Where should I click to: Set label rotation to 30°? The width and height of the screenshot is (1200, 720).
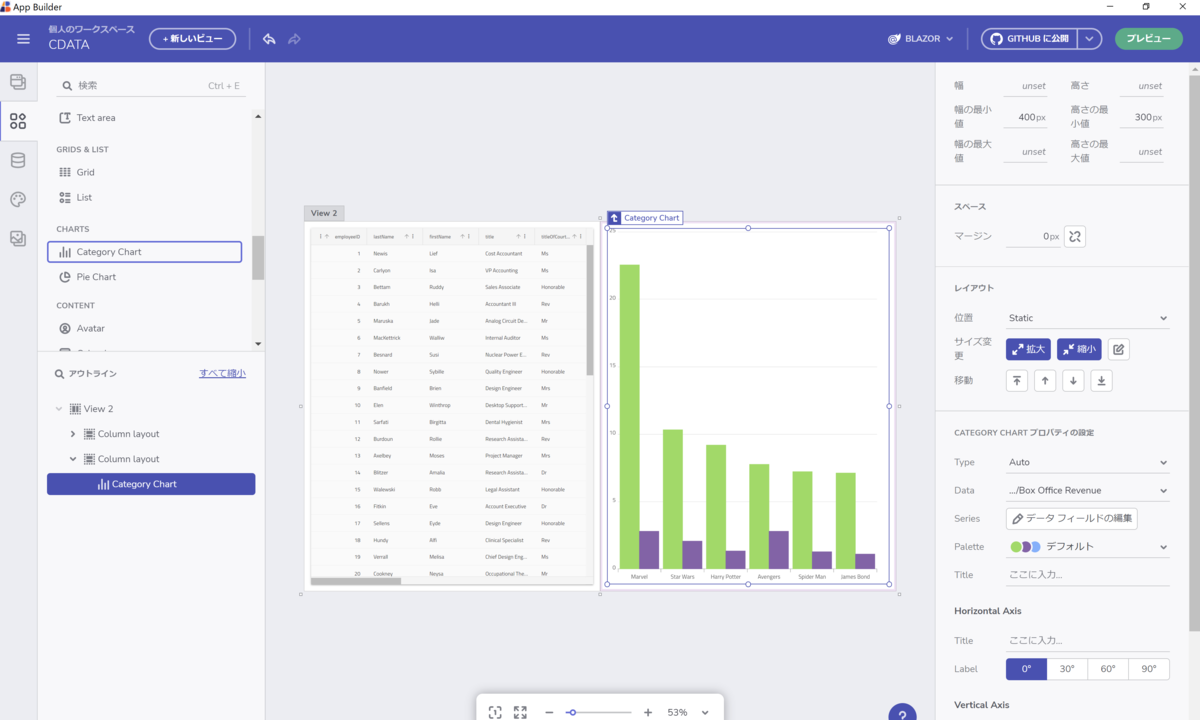point(1067,669)
